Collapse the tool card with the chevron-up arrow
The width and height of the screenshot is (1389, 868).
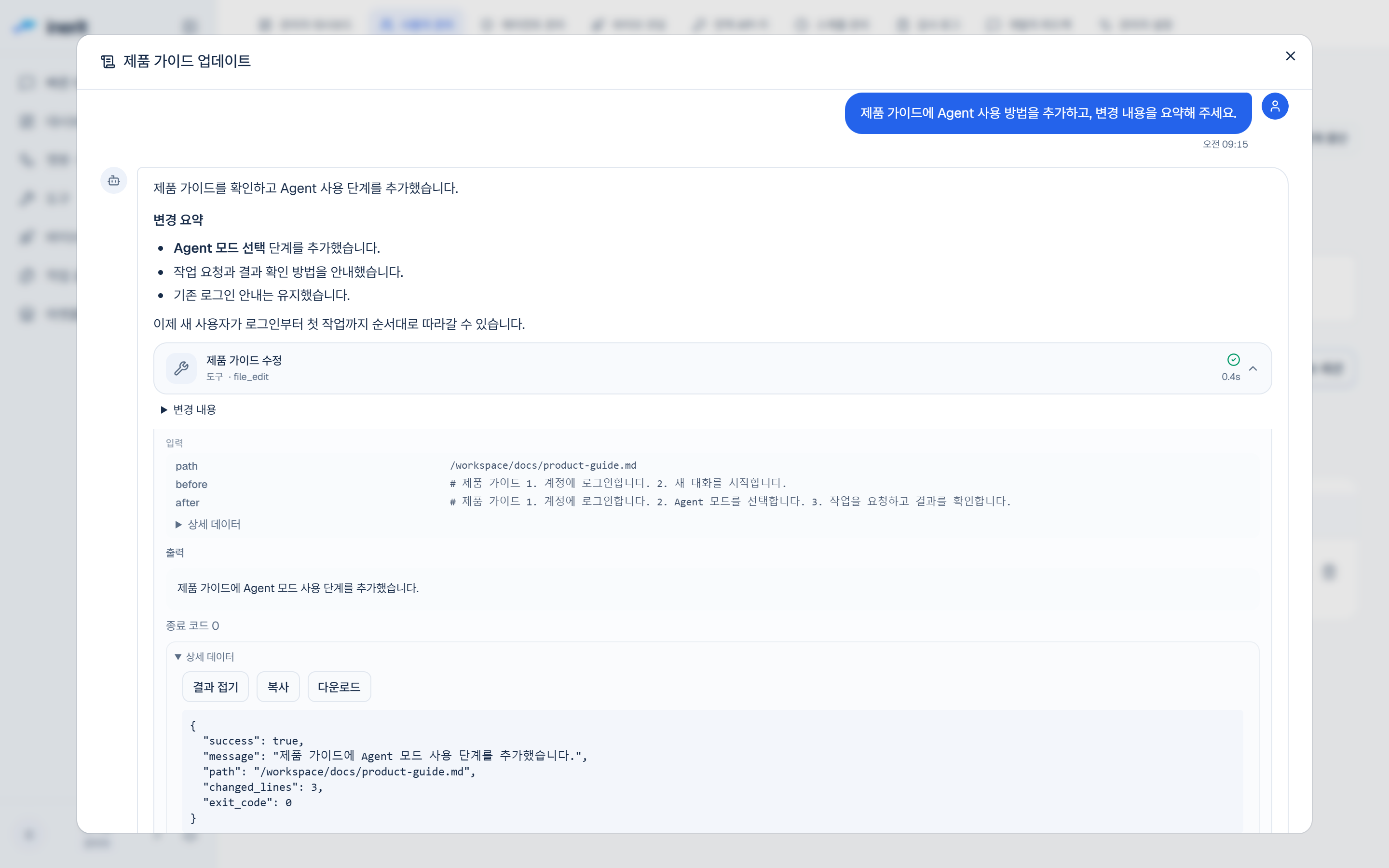pos(1253,368)
